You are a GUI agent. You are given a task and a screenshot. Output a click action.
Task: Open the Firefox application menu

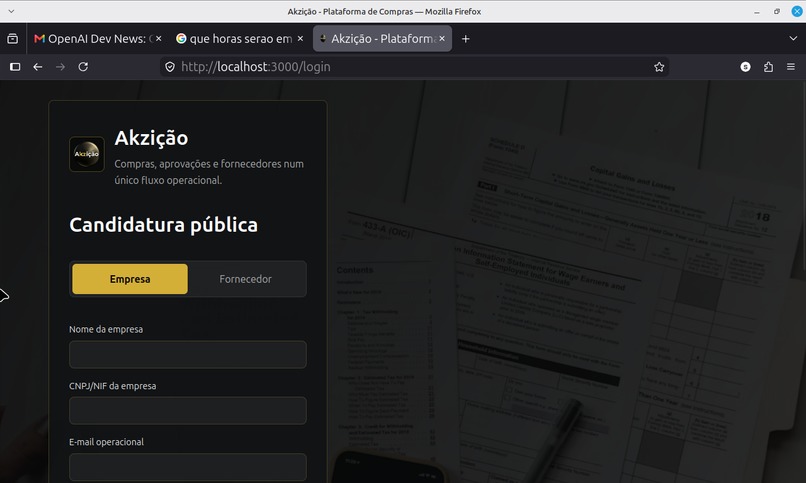pyautogui.click(x=791, y=67)
